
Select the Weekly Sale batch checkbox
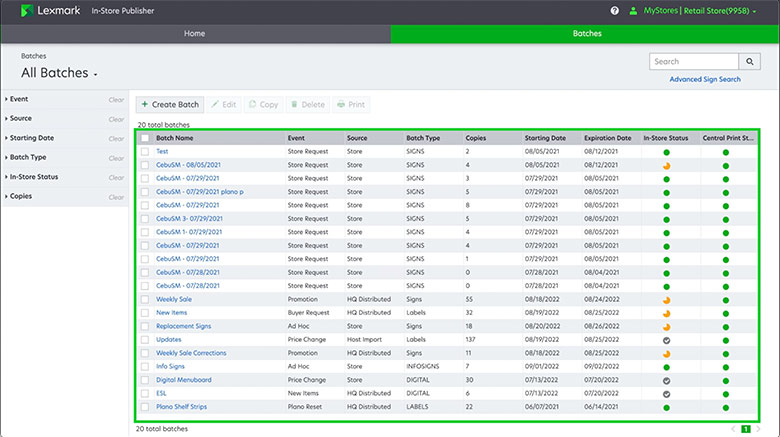coord(145,299)
